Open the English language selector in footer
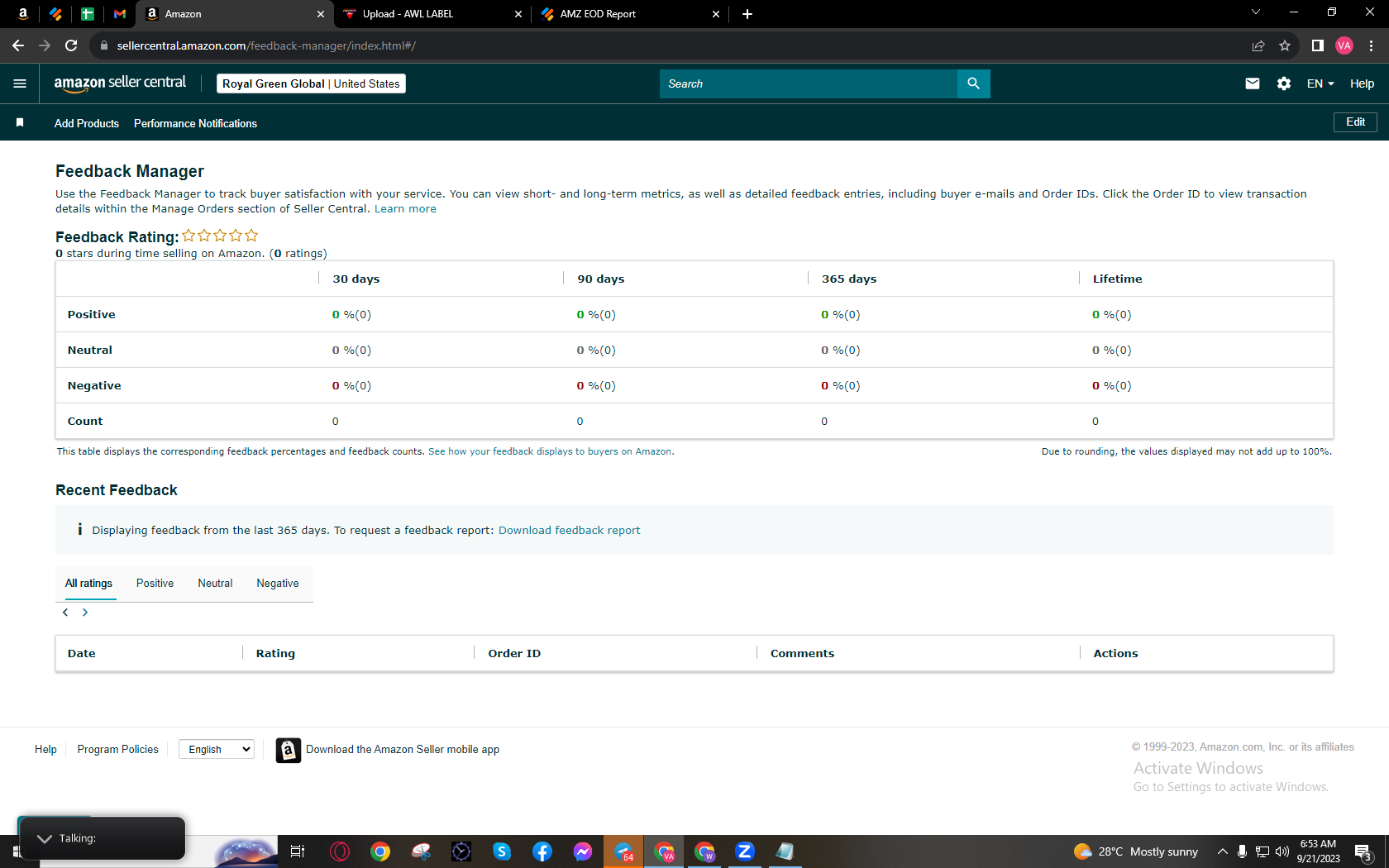This screenshot has width=1389, height=868. point(217,749)
